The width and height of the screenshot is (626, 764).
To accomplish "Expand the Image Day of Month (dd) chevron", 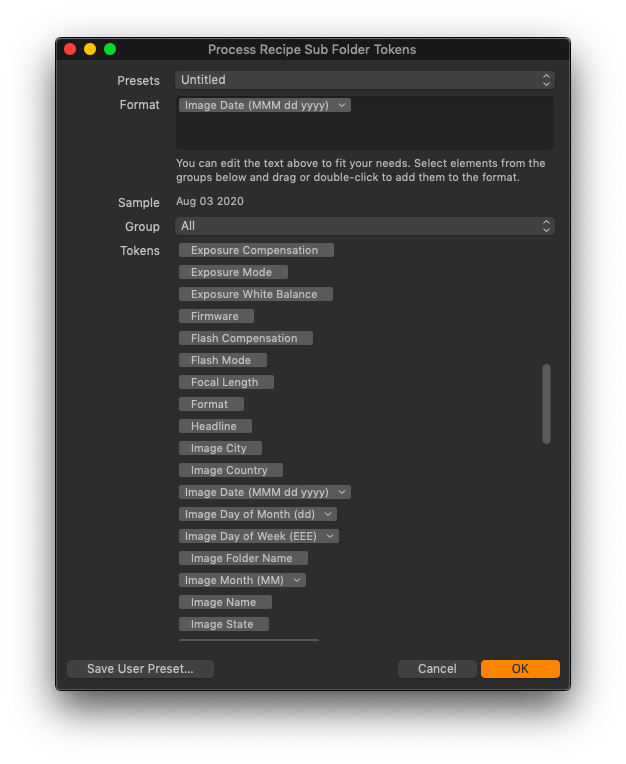I will coord(328,514).
